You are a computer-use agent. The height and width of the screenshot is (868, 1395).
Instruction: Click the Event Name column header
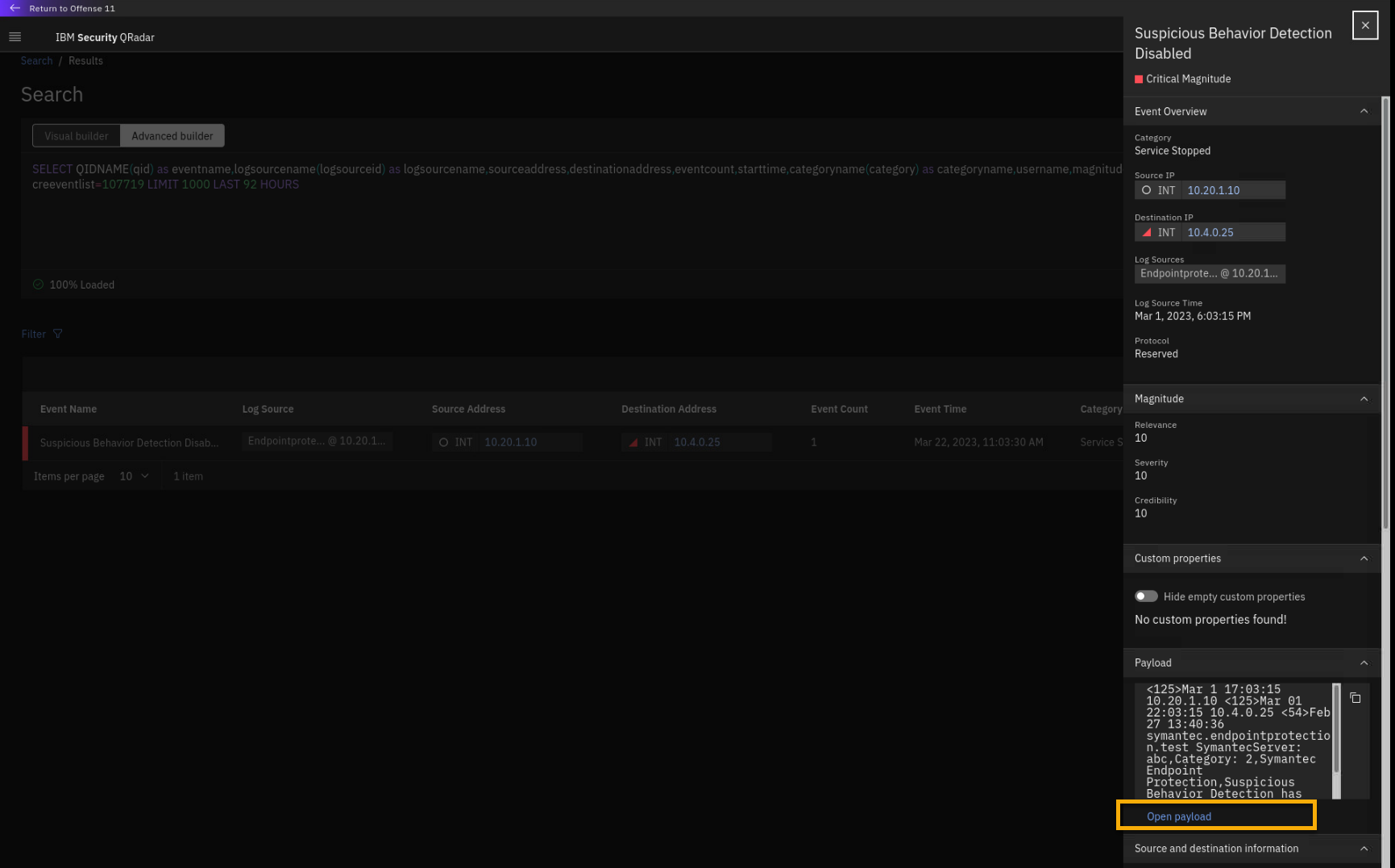(69, 409)
